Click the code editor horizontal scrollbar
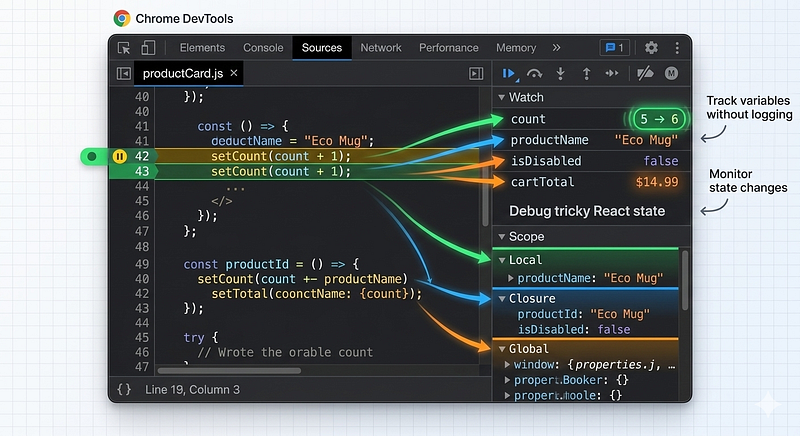The image size is (800, 436). coord(229,371)
